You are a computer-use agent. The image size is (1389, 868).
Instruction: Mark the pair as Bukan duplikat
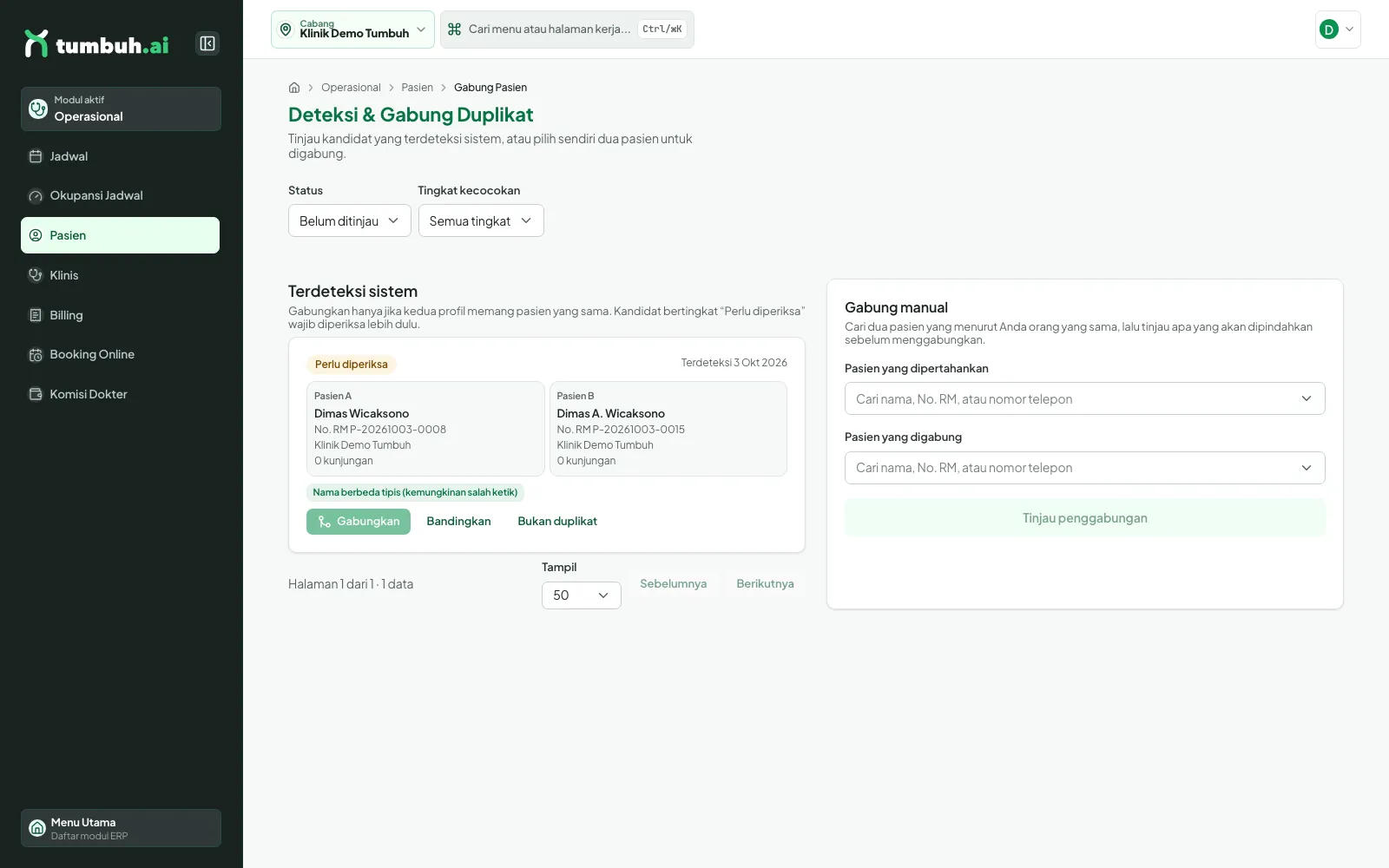click(557, 522)
